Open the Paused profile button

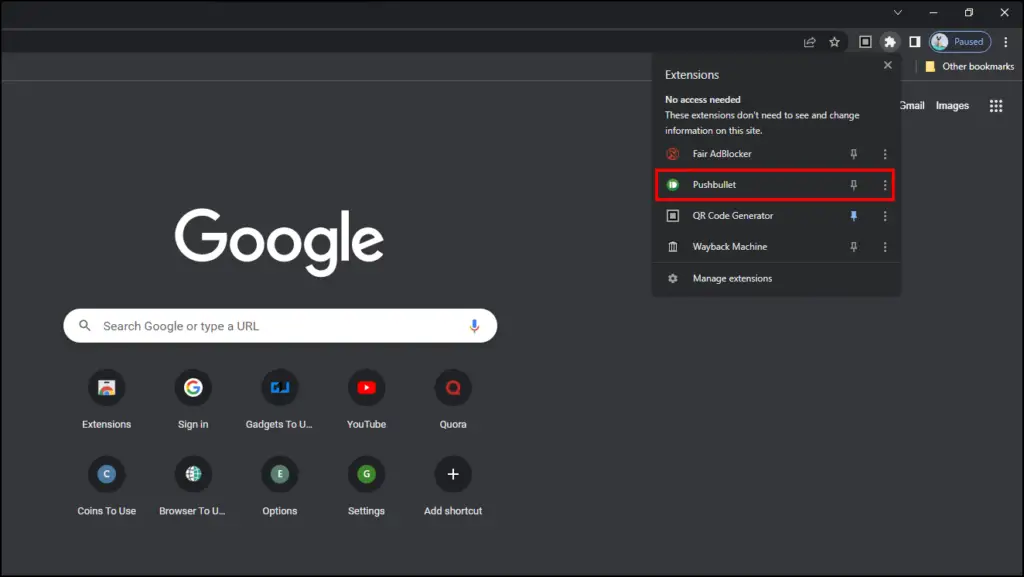[x=960, y=42]
